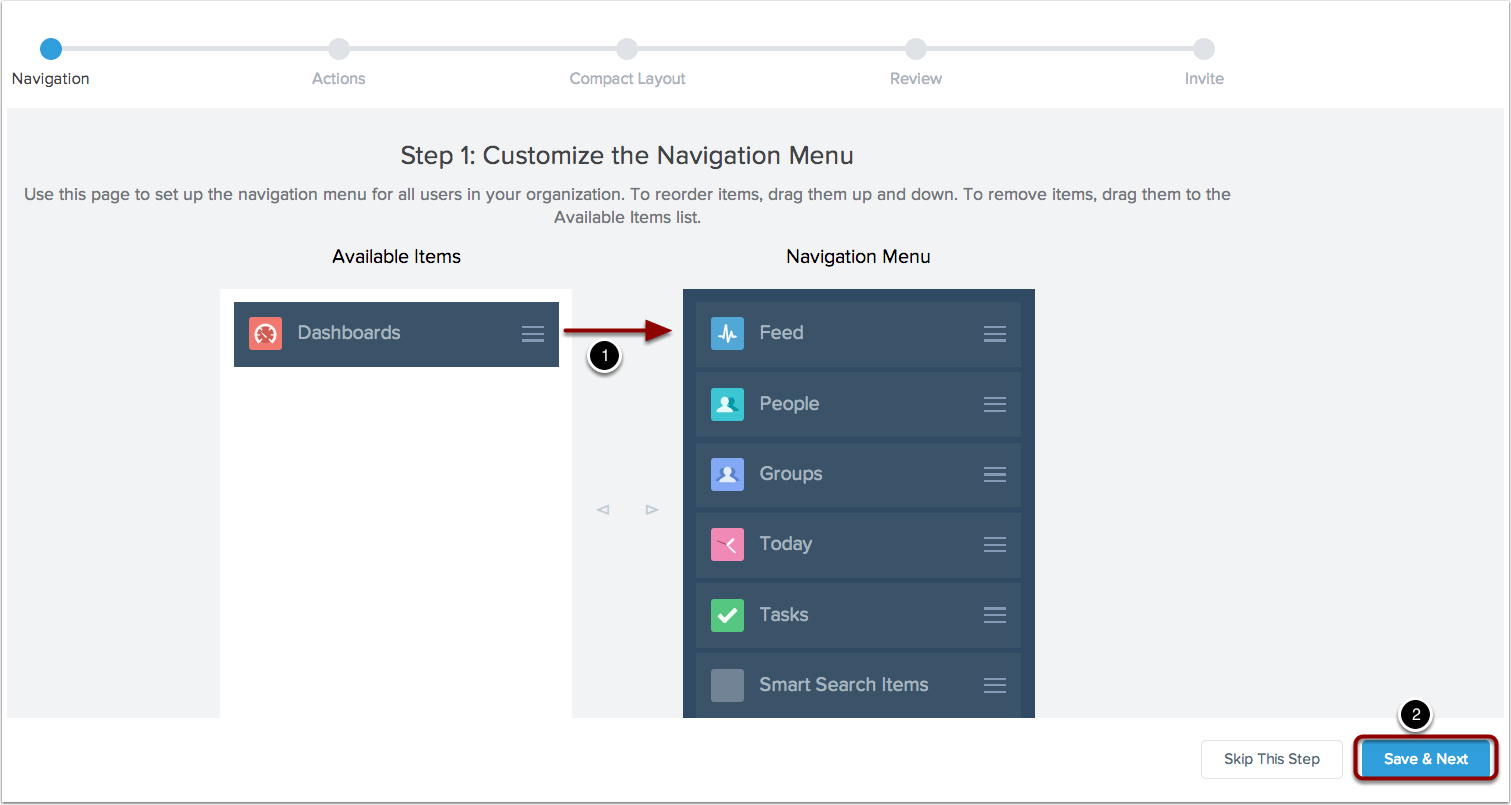Click the Groups person icon
Screen dimensions: 1511x805
(727, 474)
